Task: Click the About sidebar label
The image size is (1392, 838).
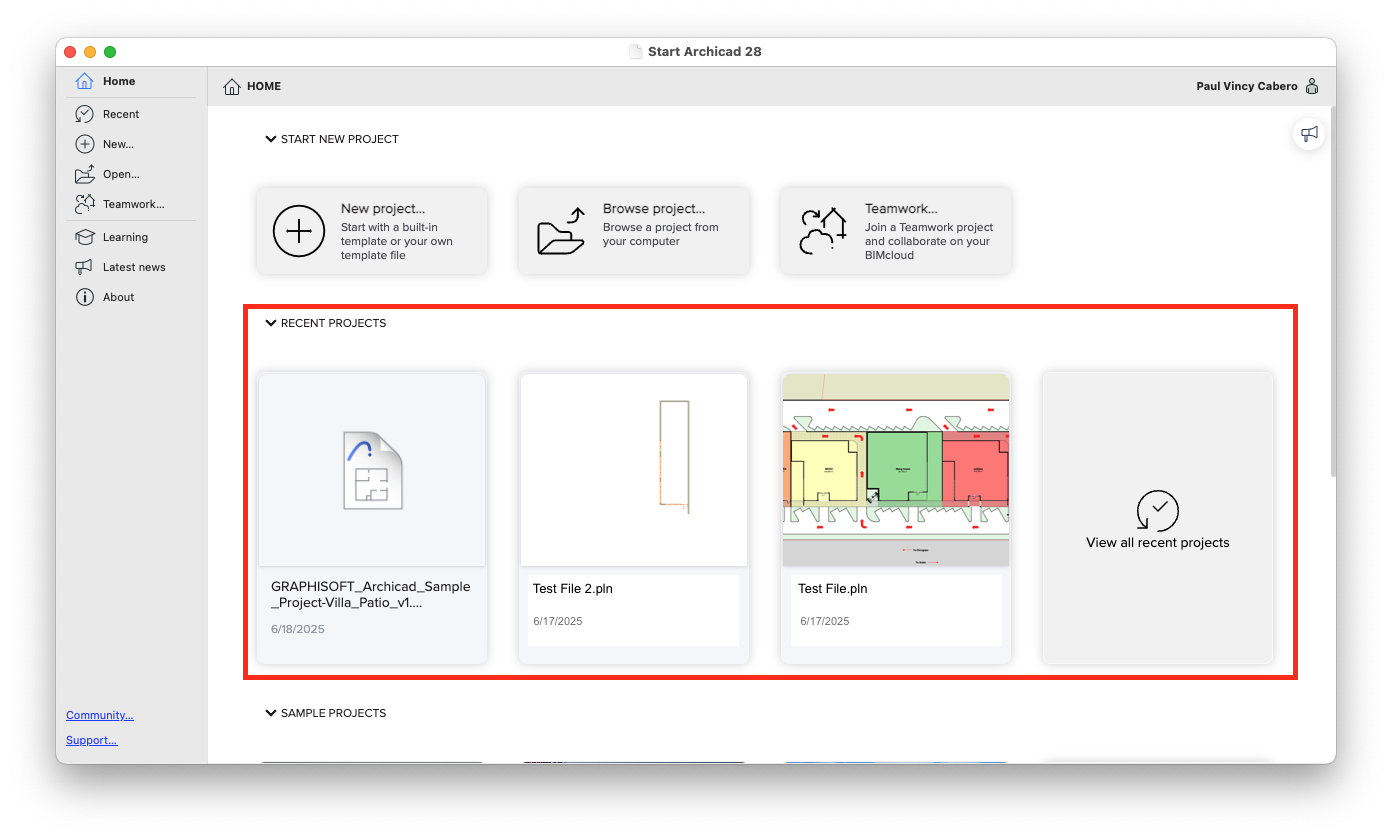Action: [x=118, y=297]
